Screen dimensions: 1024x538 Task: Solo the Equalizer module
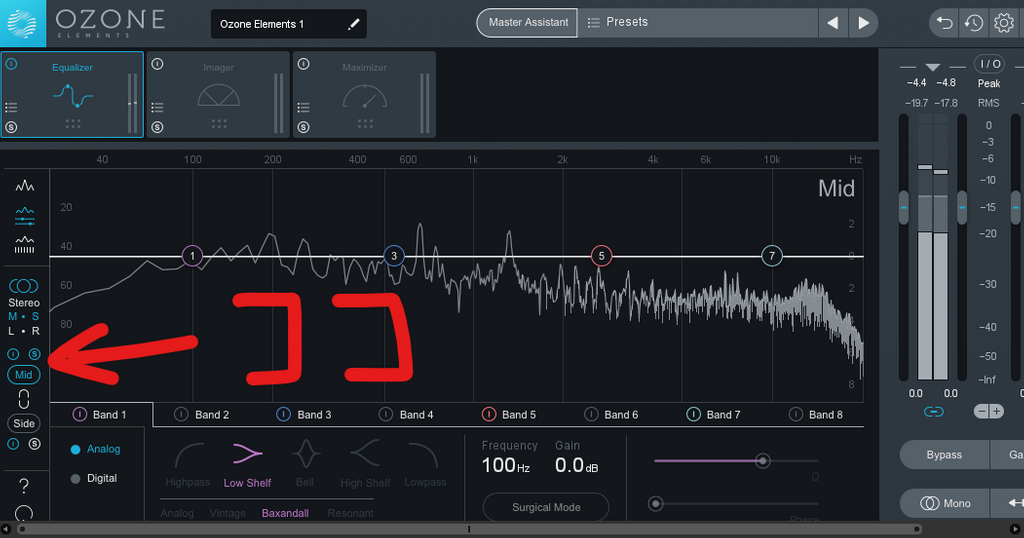11,127
